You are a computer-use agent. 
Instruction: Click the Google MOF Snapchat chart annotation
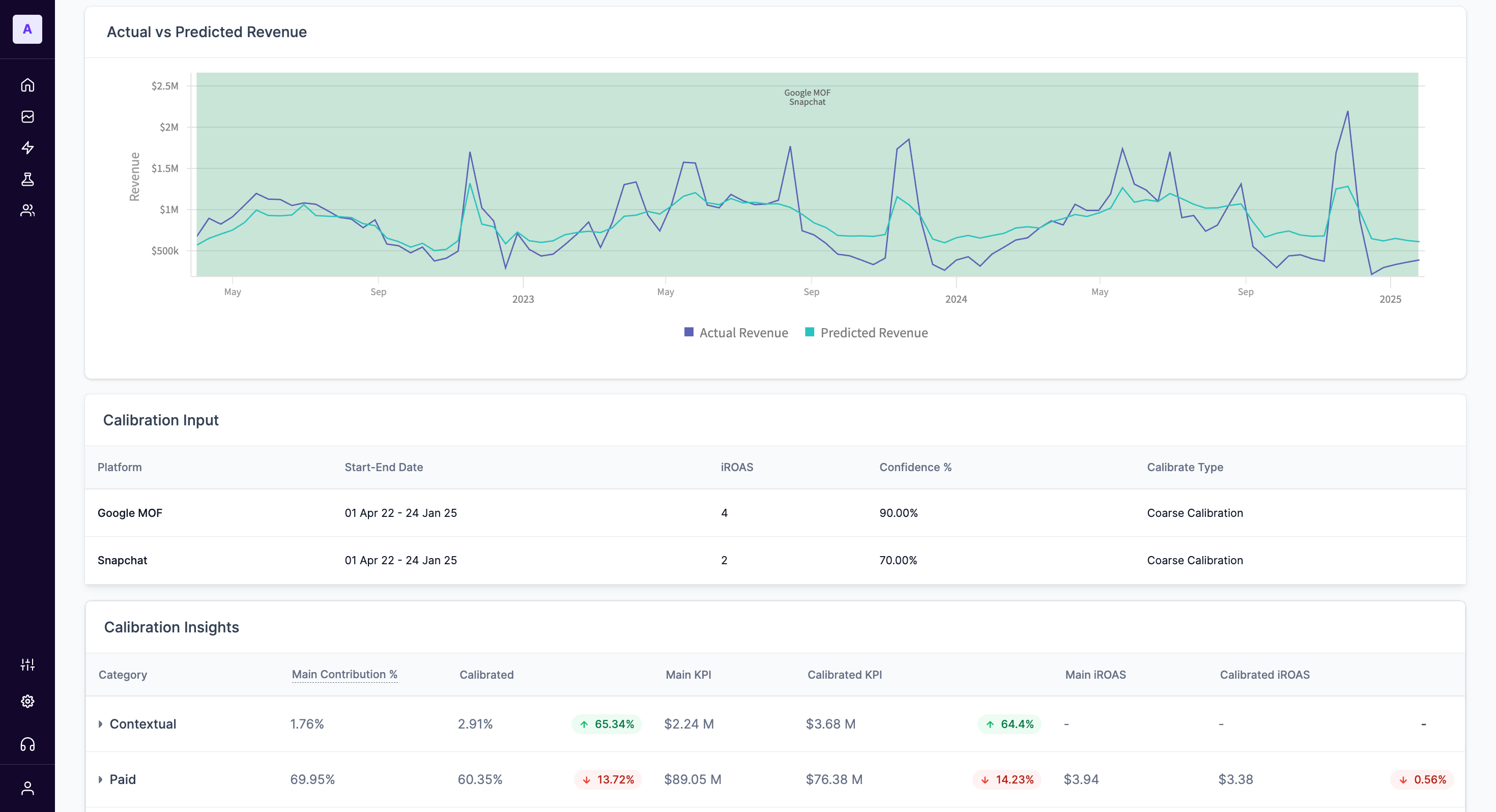(807, 97)
